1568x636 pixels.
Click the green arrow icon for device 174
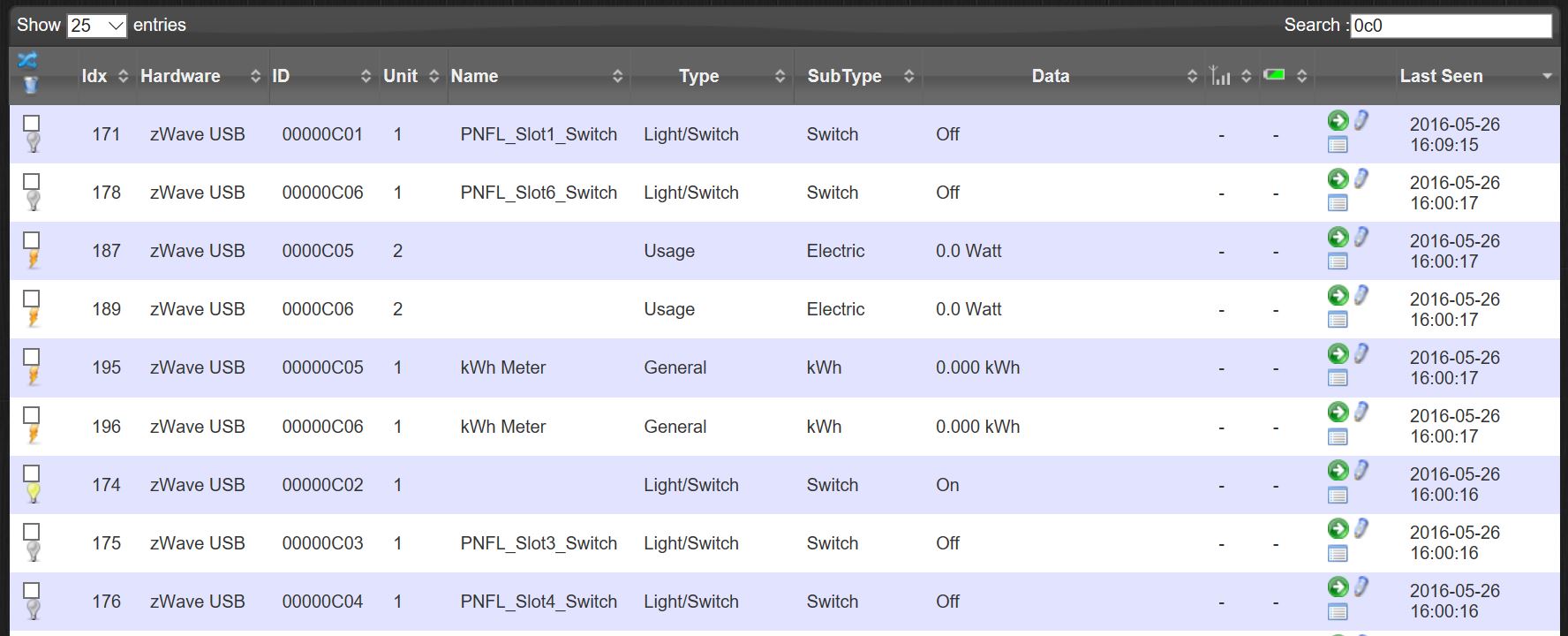click(x=1338, y=471)
